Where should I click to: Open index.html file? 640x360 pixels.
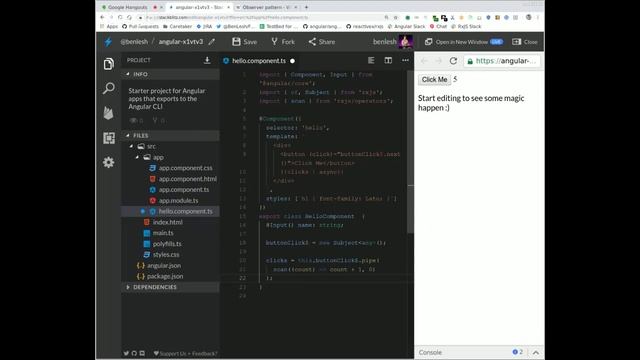pyautogui.click(x=163, y=222)
